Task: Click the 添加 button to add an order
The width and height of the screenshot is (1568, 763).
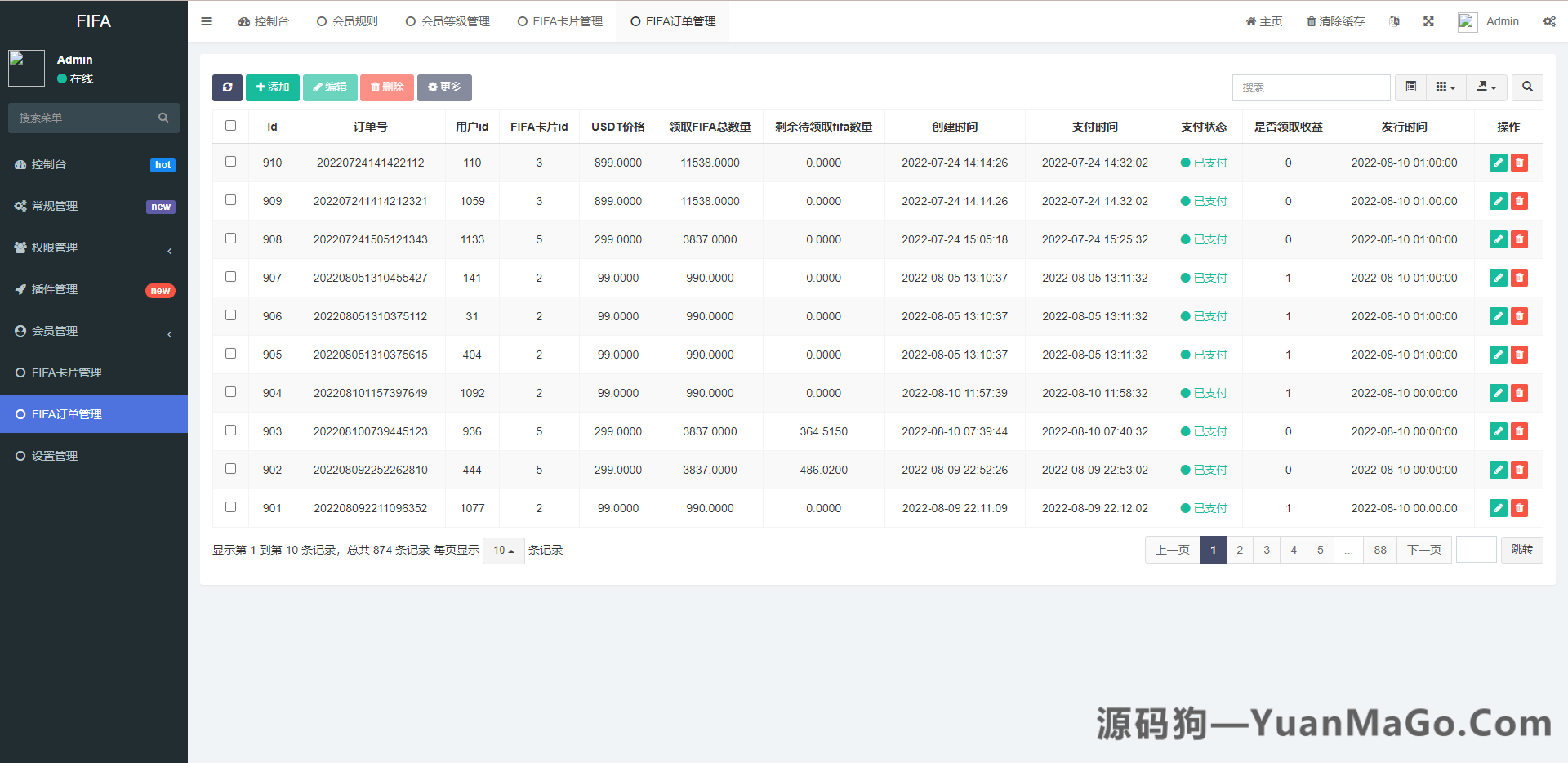Action: tap(272, 87)
